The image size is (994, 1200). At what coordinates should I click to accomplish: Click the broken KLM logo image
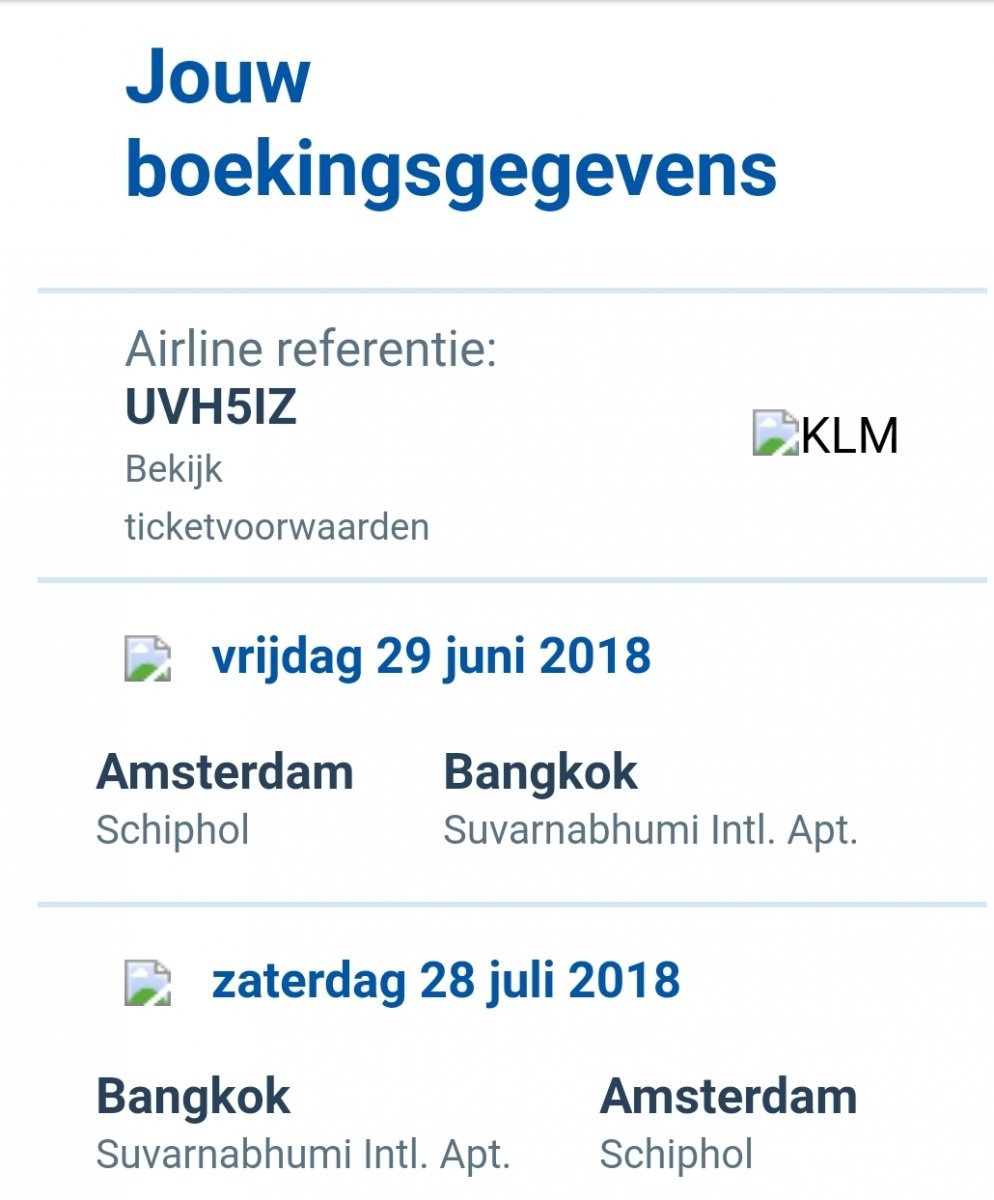[x=776, y=434]
